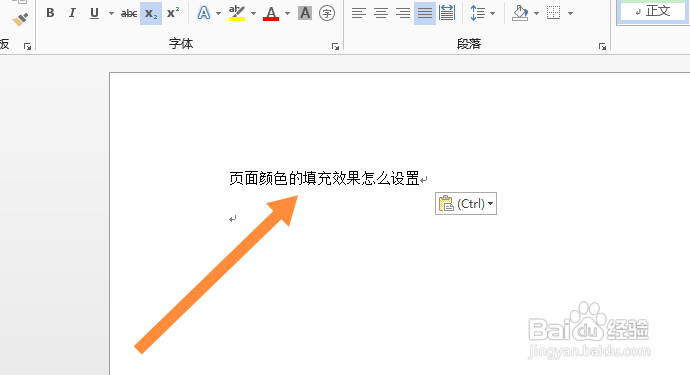Screen dimensions: 690x375
Task: Open the highlight color dropdown arrow
Action: tap(253, 13)
